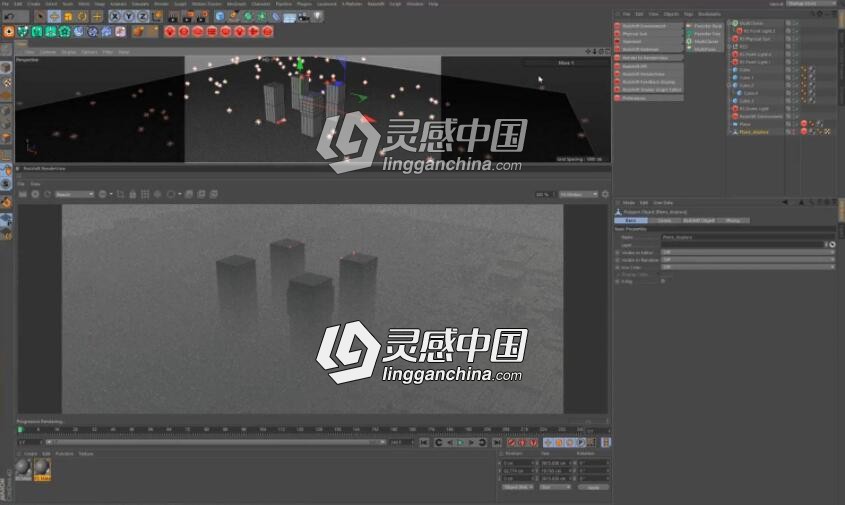Toggle visibility dots for the Cube object
This screenshot has height=505, width=845.
coord(795,70)
